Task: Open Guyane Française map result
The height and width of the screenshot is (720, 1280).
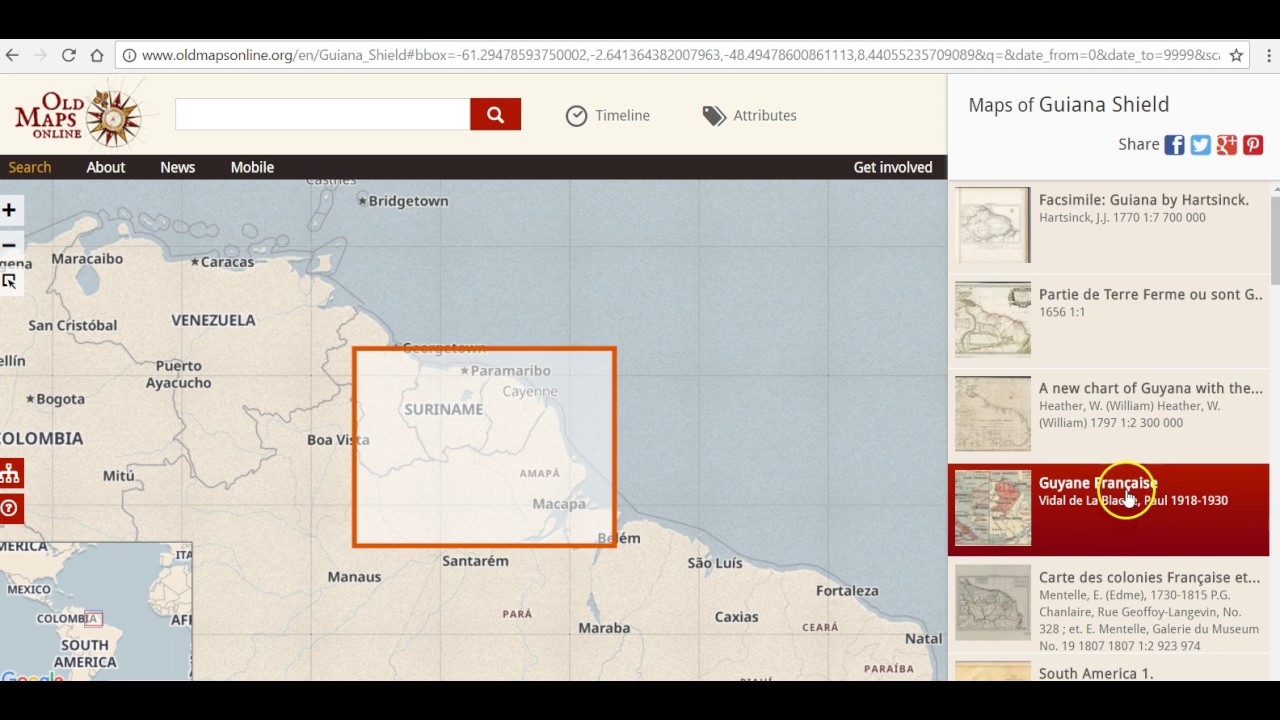Action: click(1108, 509)
